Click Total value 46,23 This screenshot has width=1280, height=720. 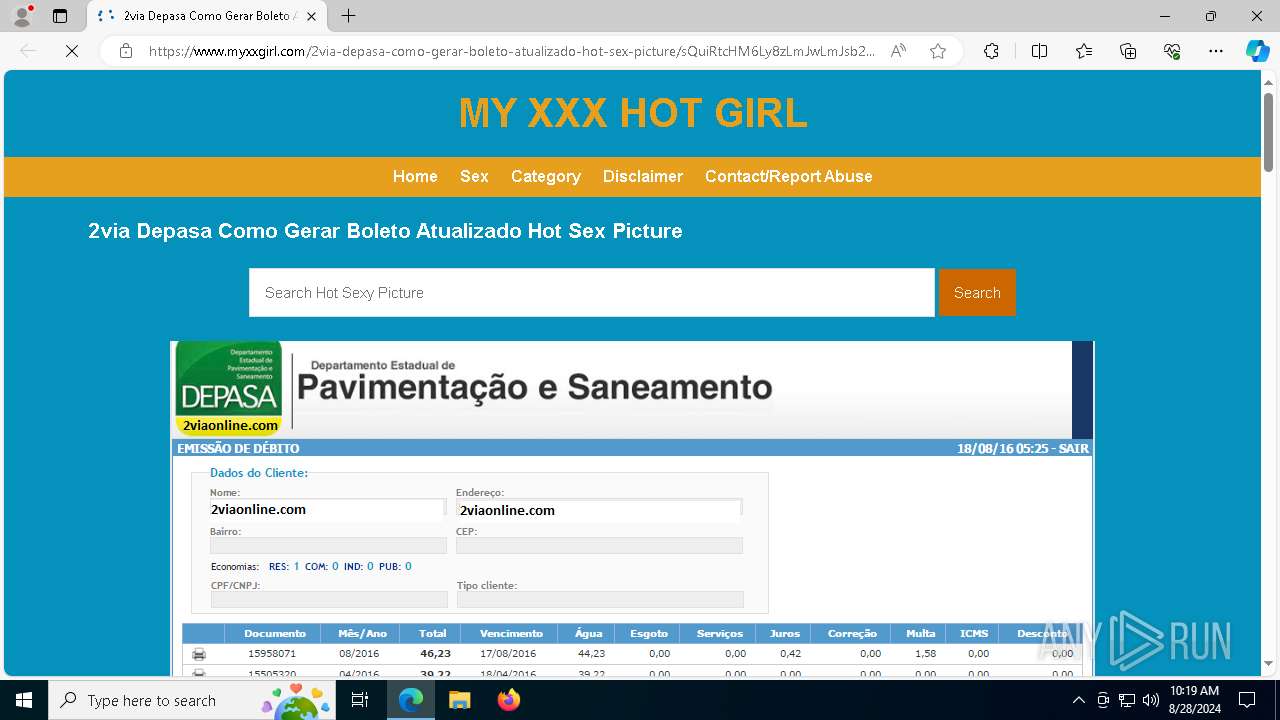435,654
